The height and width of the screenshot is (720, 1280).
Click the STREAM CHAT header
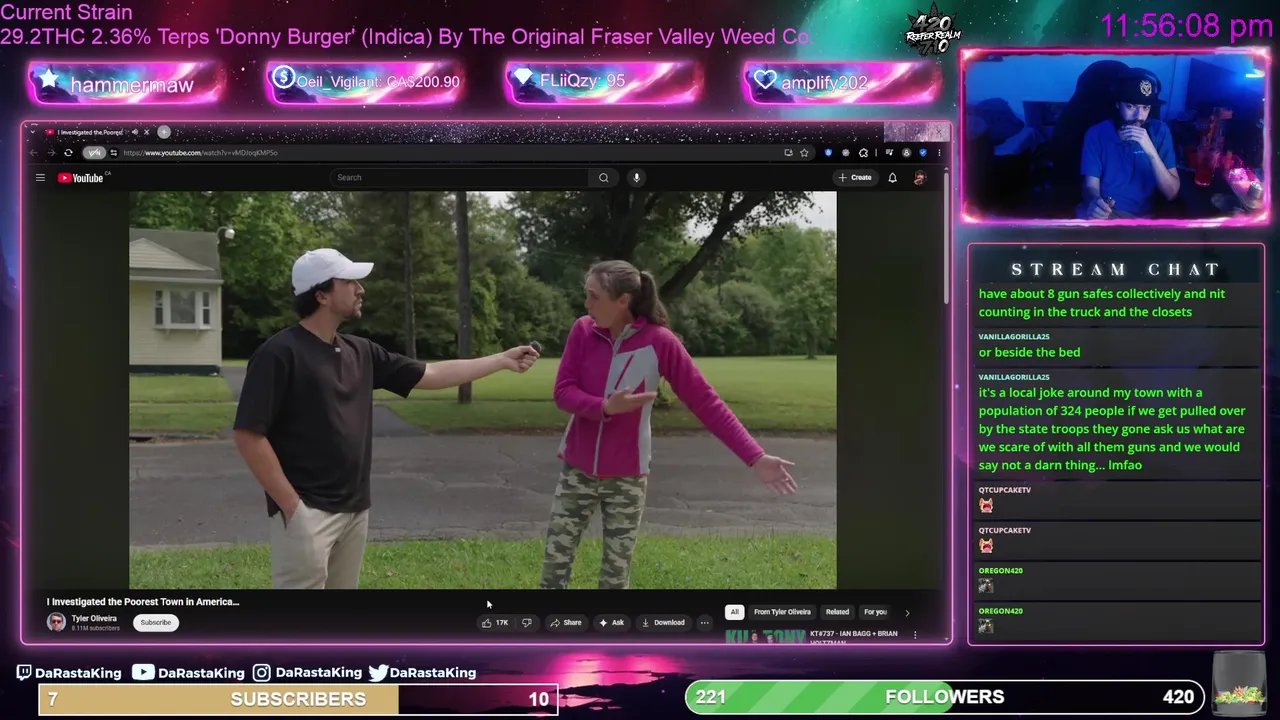click(1115, 269)
